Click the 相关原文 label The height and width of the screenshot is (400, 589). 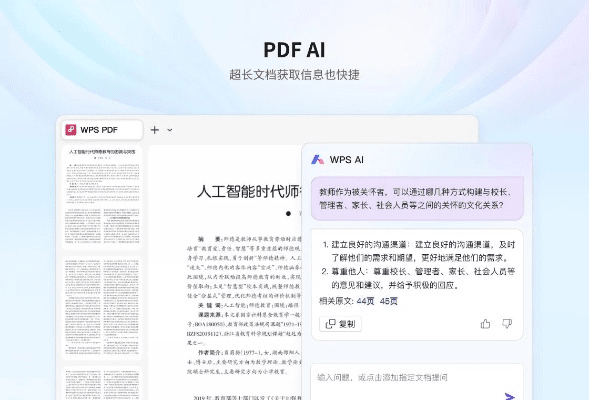click(337, 301)
